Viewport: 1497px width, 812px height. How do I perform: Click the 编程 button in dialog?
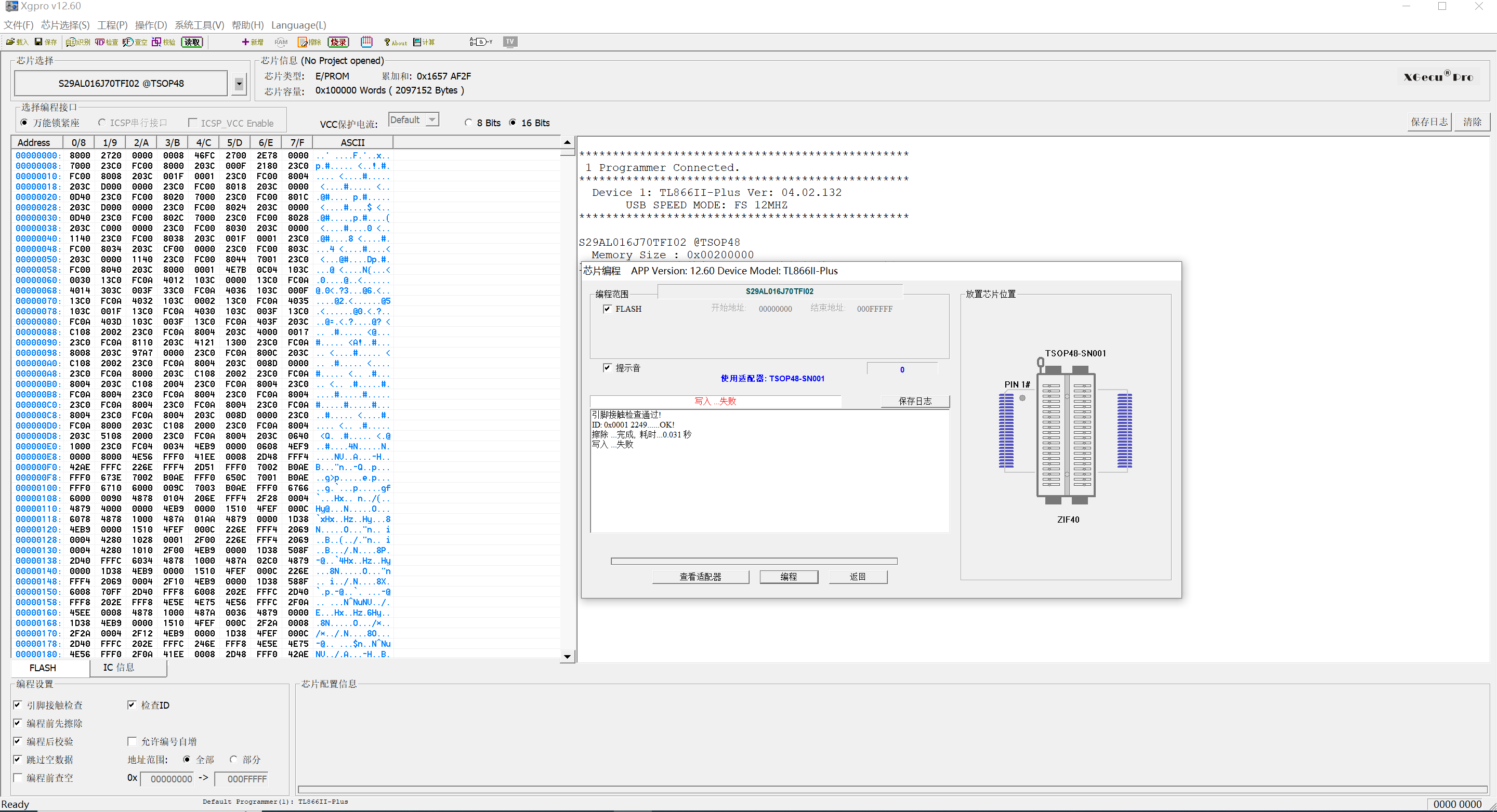point(788,576)
